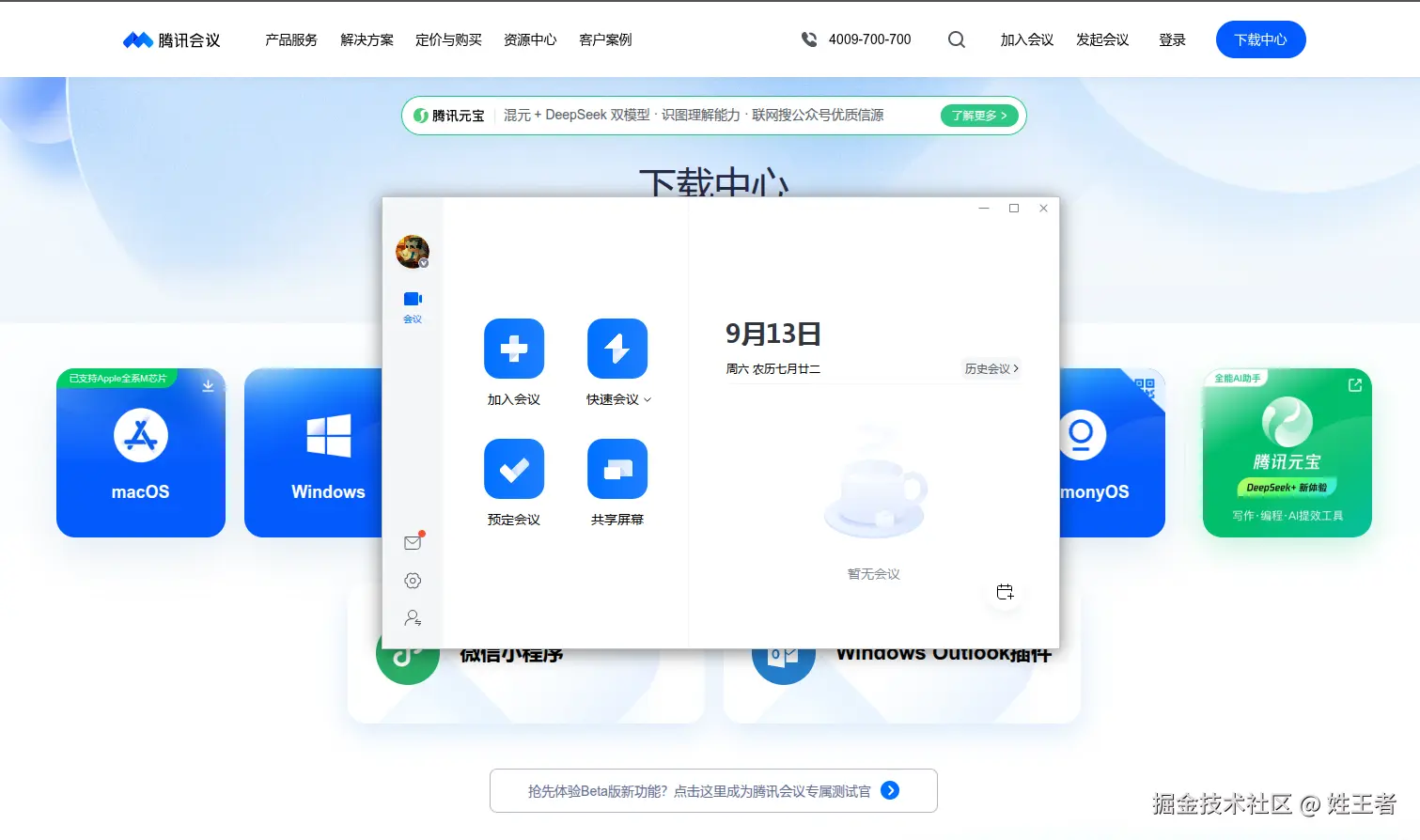Open the 产品服务 menu
1420x840 pixels.
click(290, 39)
